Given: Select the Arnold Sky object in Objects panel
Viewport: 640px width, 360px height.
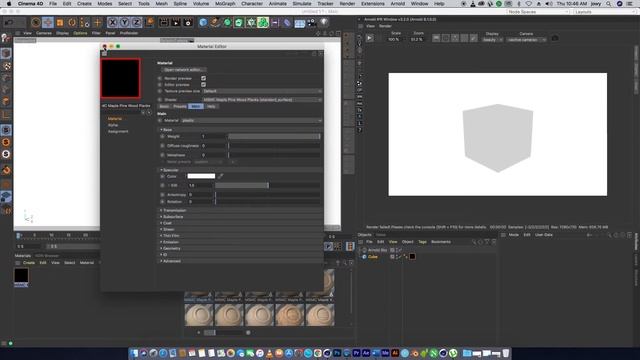Looking at the screenshot, I should click(x=377, y=250).
